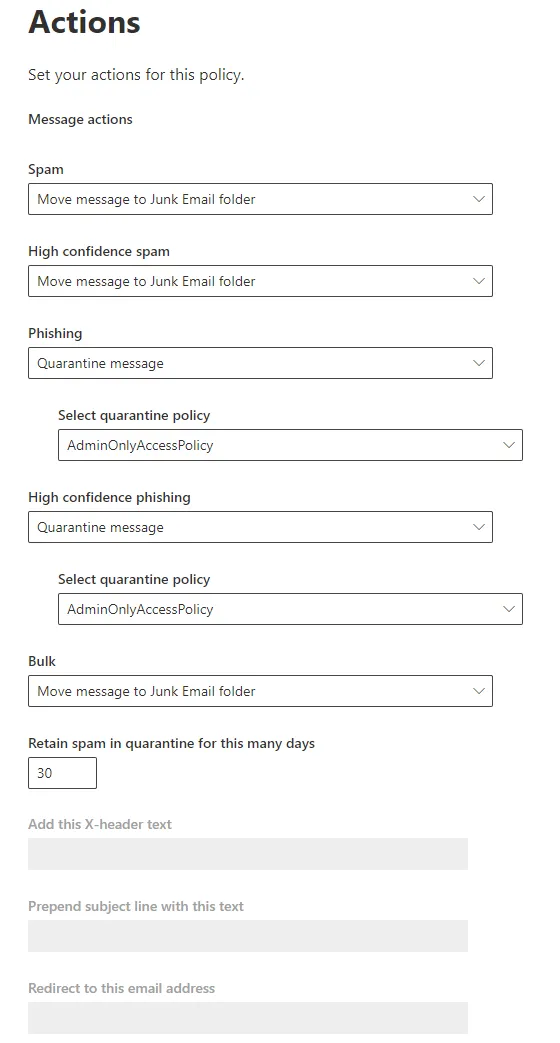Click the Actions page heading

pos(84,22)
